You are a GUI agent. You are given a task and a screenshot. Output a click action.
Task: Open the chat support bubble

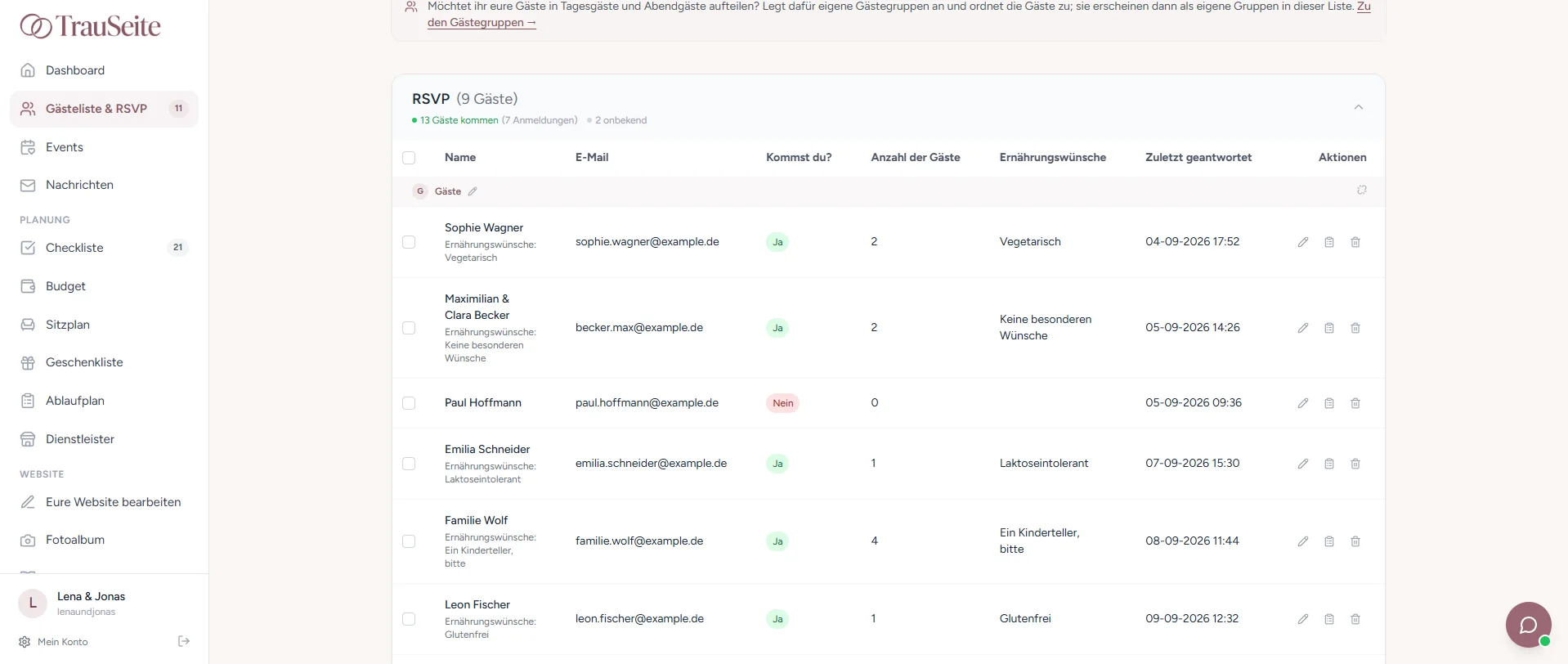pyautogui.click(x=1528, y=625)
